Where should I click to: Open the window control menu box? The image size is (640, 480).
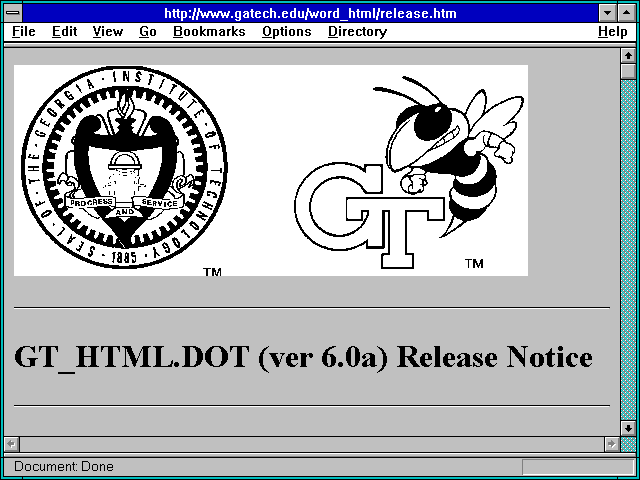tap(13, 13)
